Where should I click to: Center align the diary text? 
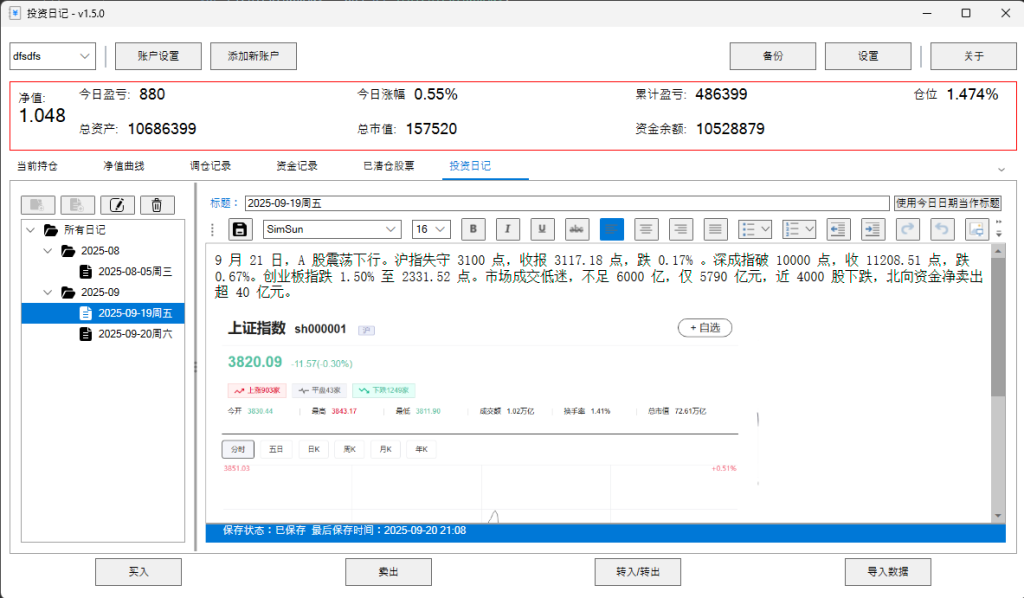tap(647, 229)
